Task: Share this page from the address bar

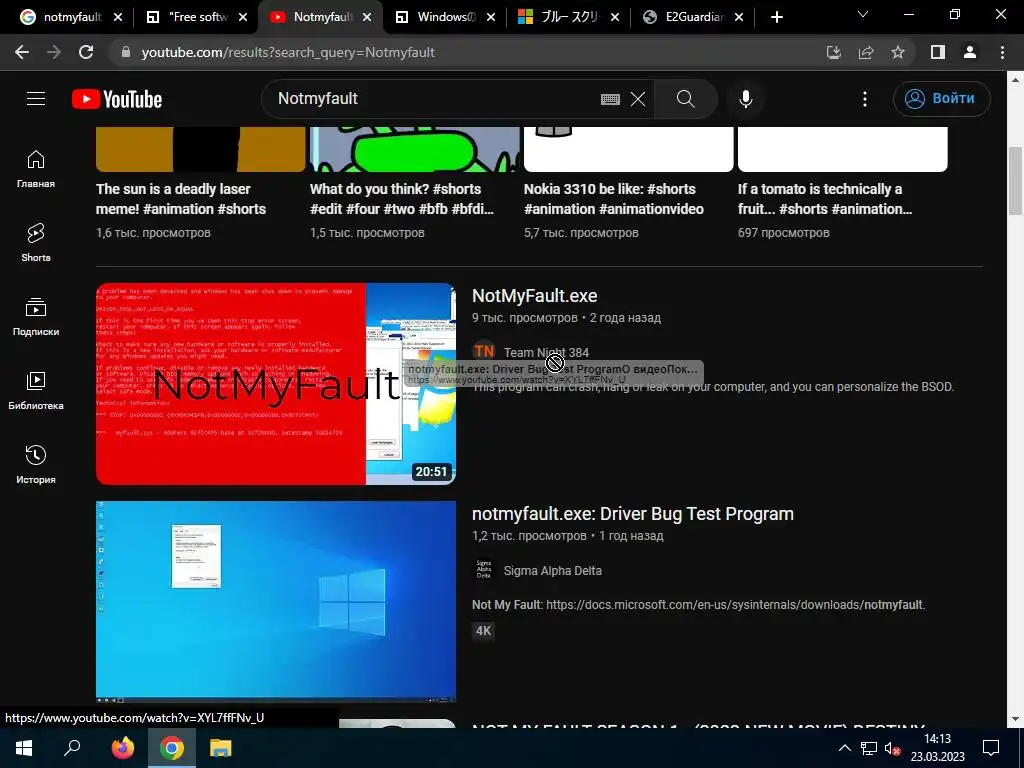Action: point(866,52)
